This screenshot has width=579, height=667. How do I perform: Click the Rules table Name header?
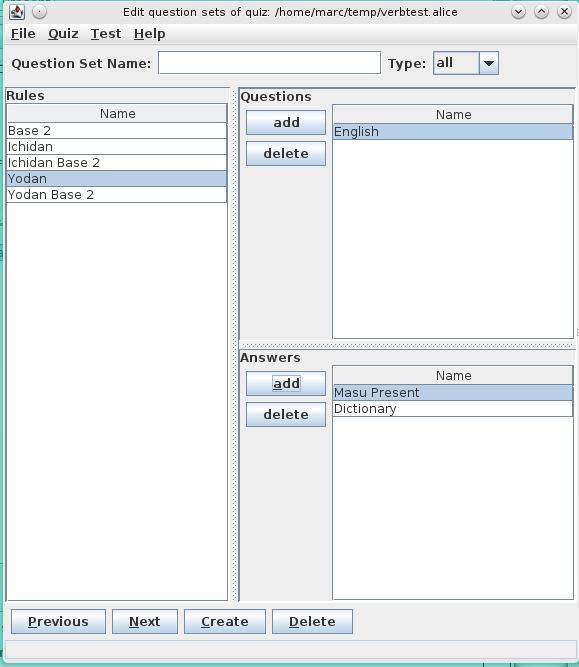coord(117,114)
